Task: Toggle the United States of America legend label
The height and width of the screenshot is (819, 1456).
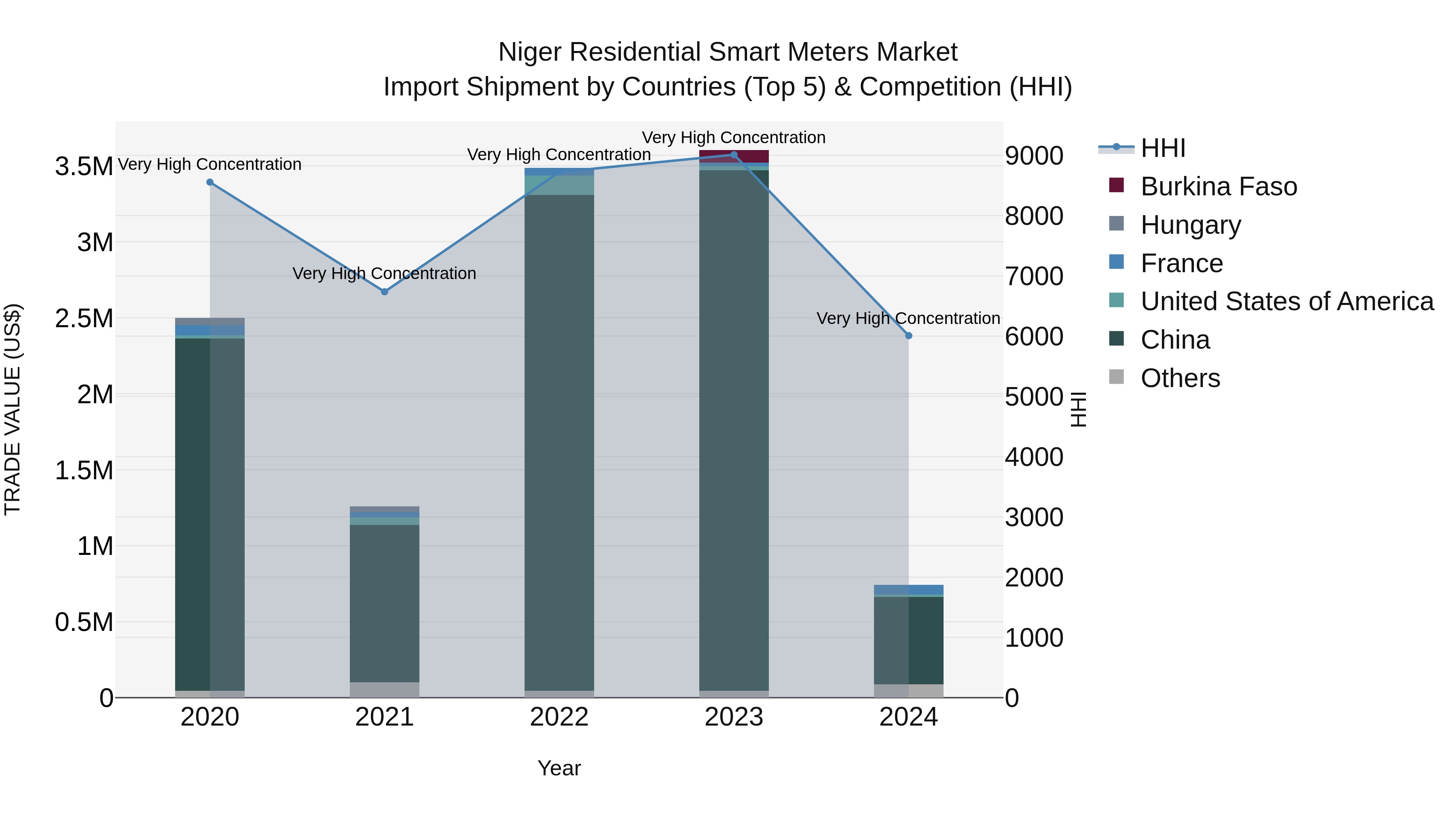Action: pyautogui.click(x=1287, y=301)
